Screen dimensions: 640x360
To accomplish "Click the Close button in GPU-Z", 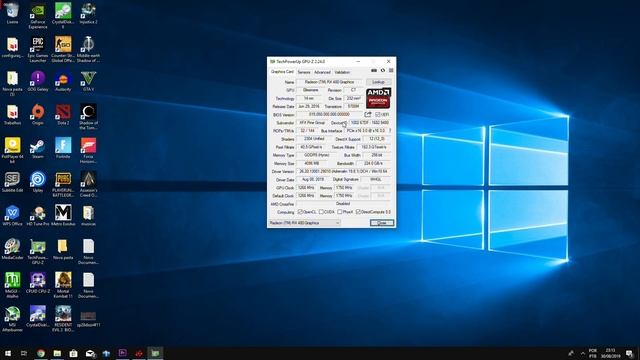I will coord(382,223).
